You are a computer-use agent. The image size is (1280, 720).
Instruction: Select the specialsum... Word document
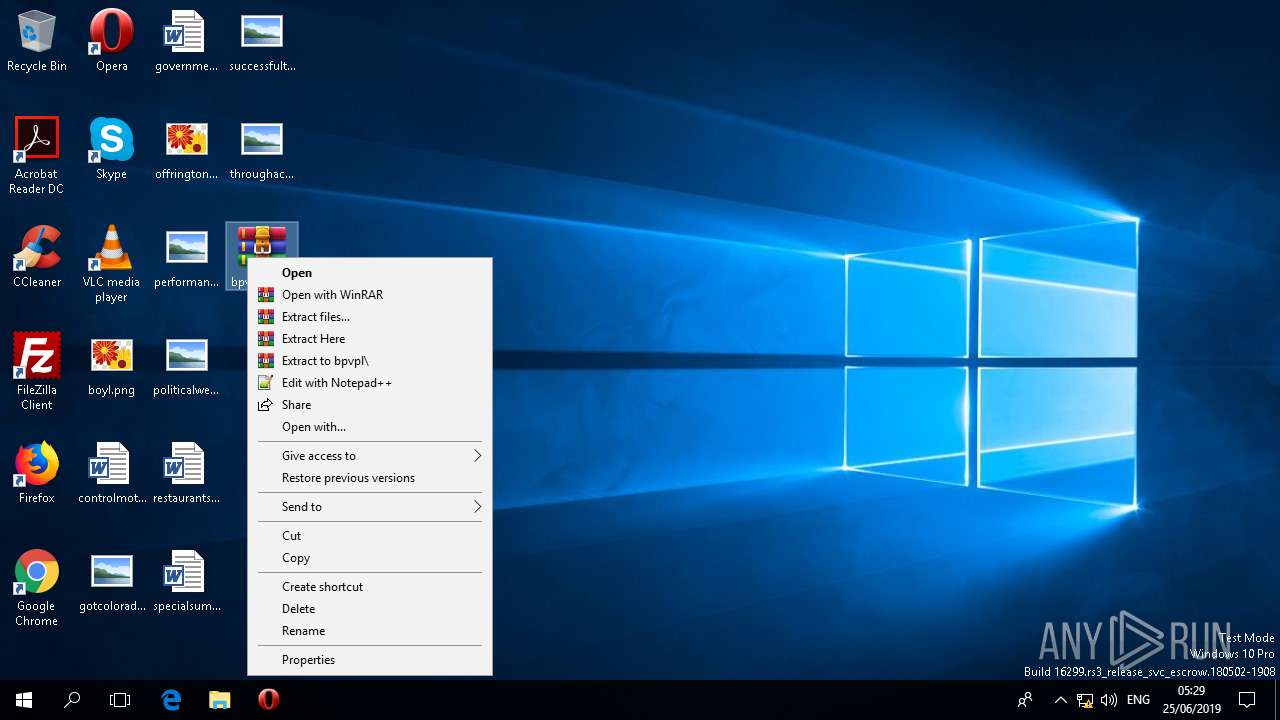tap(186, 581)
